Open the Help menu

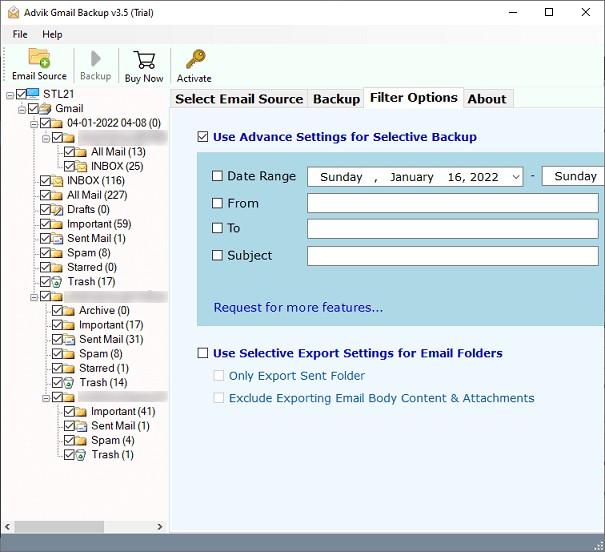52,34
